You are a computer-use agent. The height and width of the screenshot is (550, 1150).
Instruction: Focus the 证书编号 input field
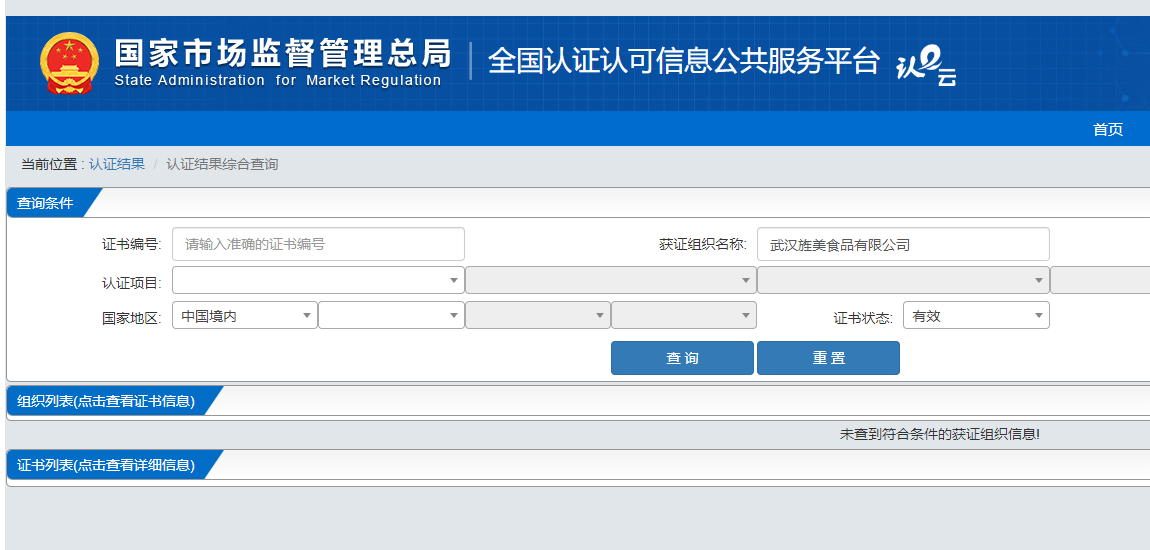[x=318, y=244]
